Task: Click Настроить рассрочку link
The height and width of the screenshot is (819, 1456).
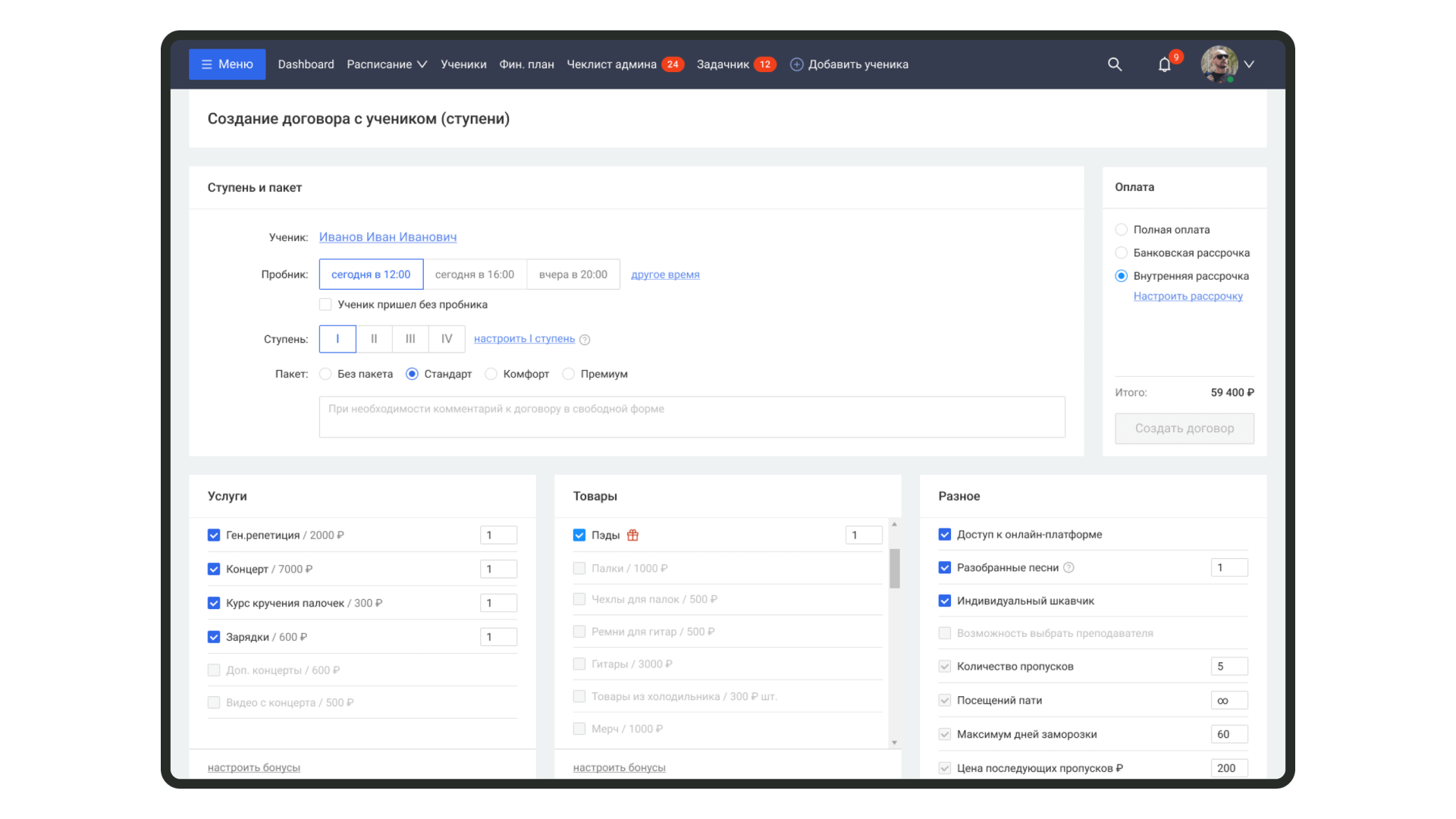Action: [1188, 297]
